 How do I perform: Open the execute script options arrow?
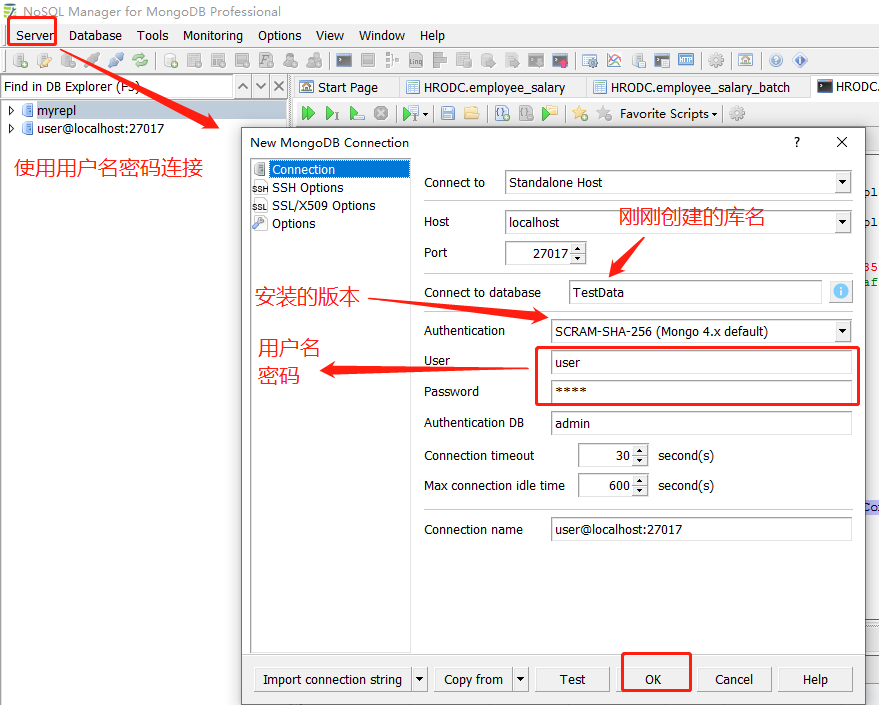425,114
